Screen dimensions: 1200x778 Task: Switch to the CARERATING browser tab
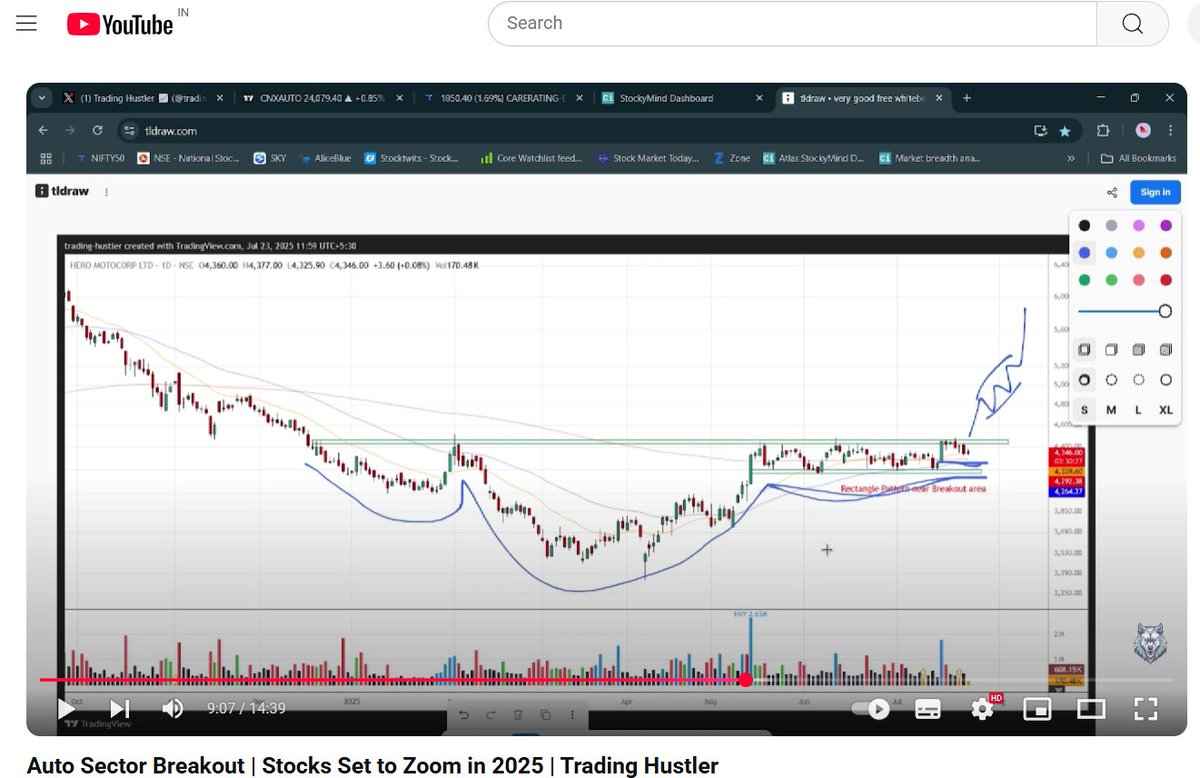tap(503, 98)
